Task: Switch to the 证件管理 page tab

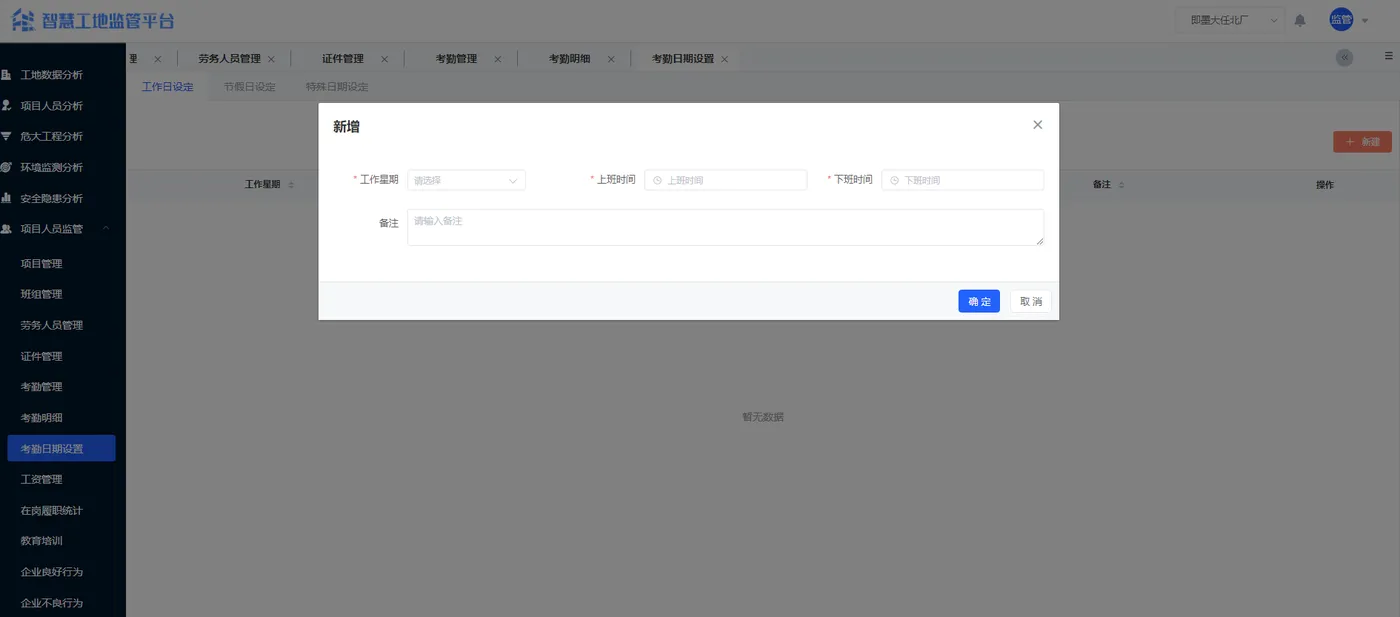Action: pyautogui.click(x=343, y=59)
